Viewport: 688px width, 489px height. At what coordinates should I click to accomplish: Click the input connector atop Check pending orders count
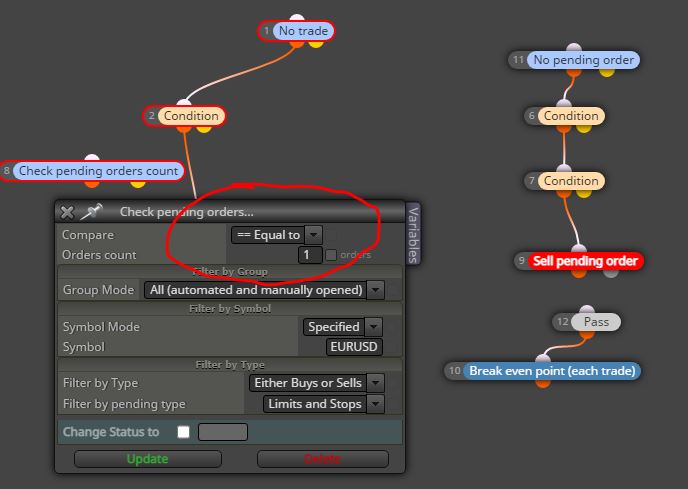(92, 158)
